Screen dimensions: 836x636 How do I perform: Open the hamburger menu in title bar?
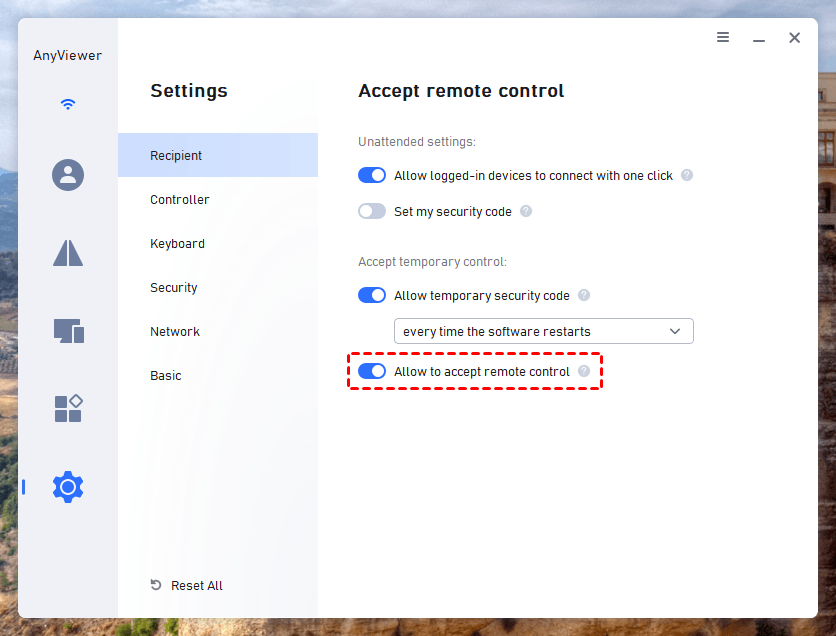point(723,37)
